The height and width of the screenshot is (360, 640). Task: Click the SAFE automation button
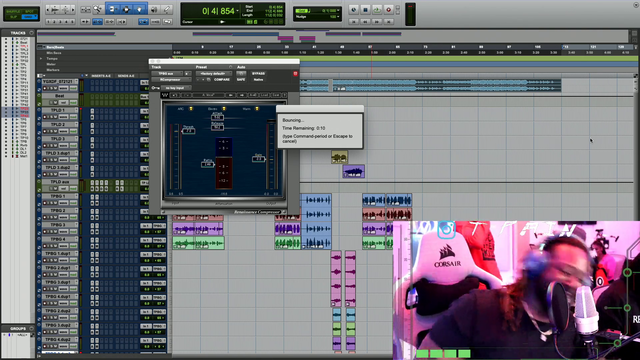point(241,80)
